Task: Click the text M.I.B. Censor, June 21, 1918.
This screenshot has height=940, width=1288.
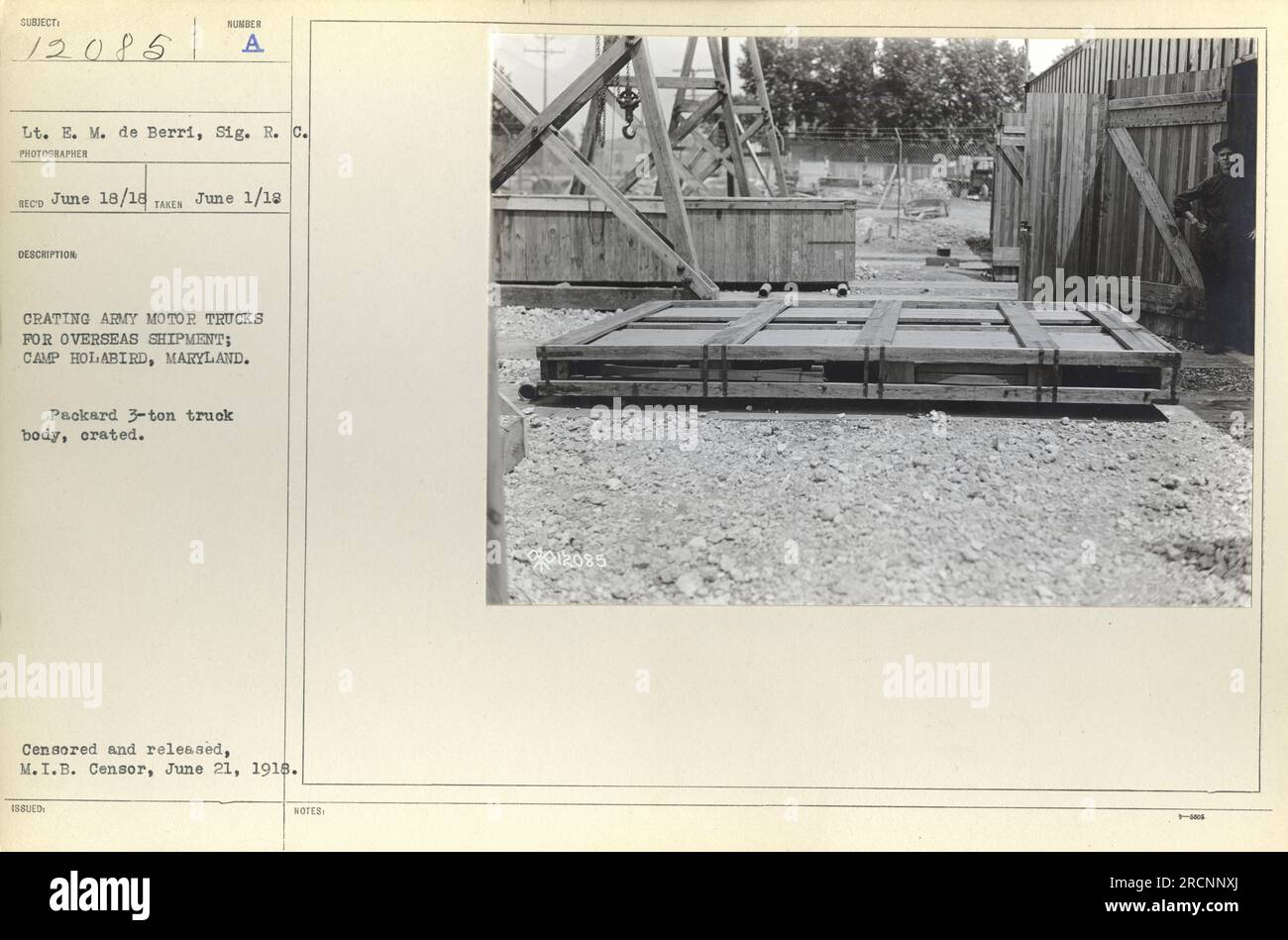Action: click(x=161, y=769)
